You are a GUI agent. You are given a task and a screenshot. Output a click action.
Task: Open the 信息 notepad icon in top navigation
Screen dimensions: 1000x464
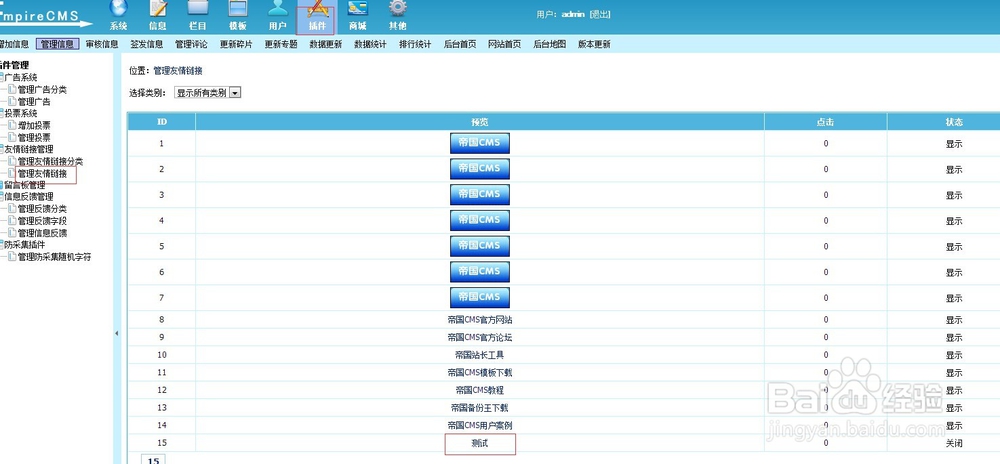158,8
